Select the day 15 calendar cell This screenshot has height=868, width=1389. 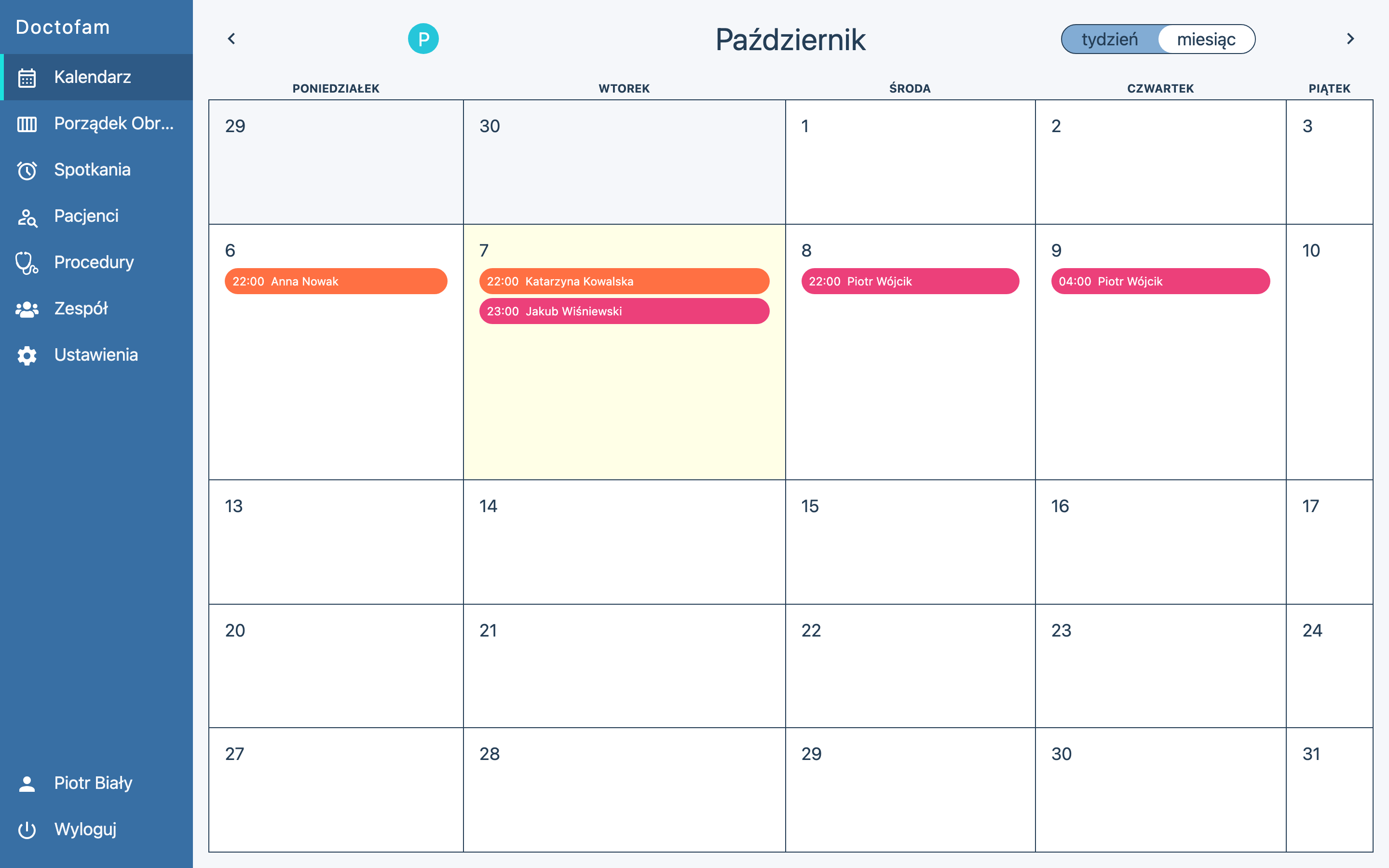pyautogui.click(x=910, y=542)
